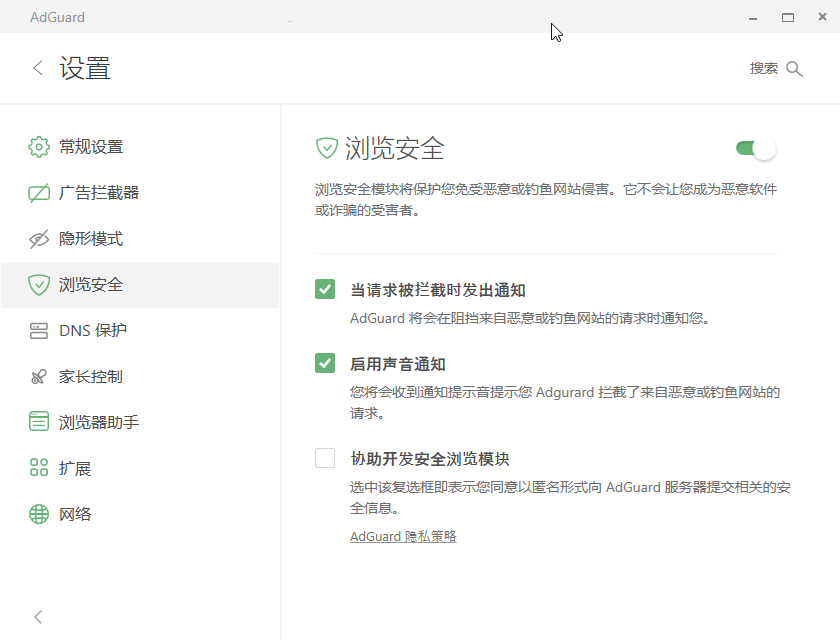Check 协助开发安全浏览模块 checkbox
The height and width of the screenshot is (640, 840).
pyautogui.click(x=325, y=458)
